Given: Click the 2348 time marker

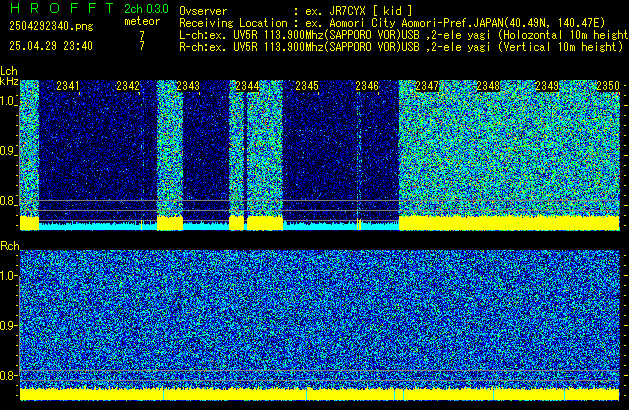Looking at the screenshot, I should click(x=488, y=86).
